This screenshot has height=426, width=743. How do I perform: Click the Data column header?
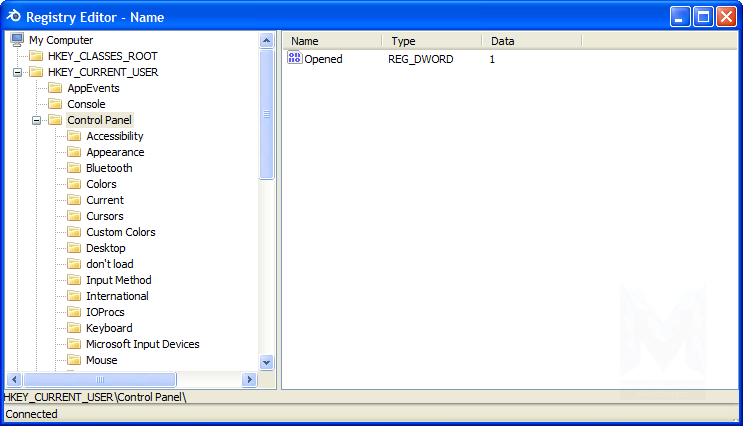pos(531,41)
